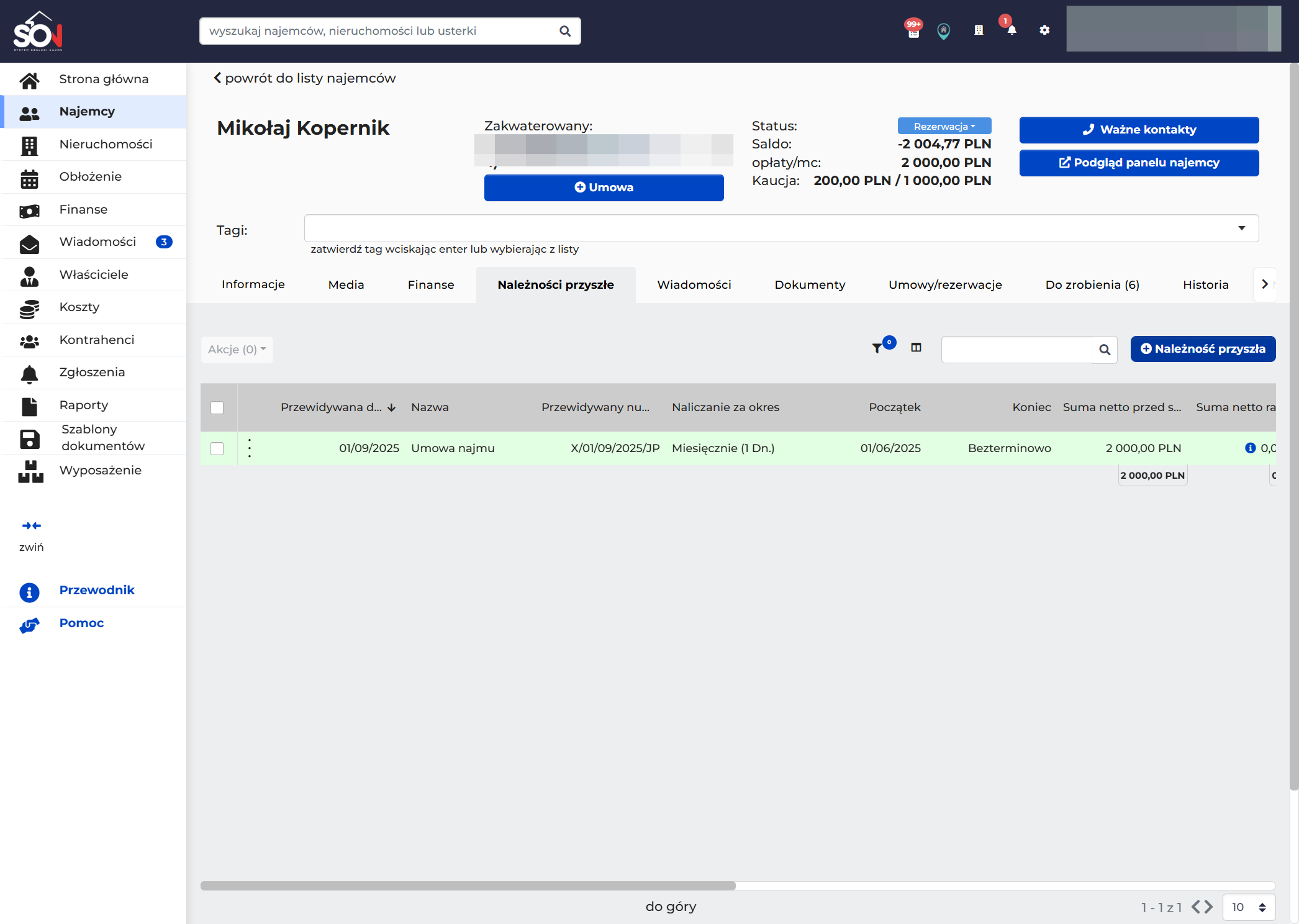Open the rows-per-page selector showing 10
This screenshot has width=1299, height=924.
[1249, 907]
